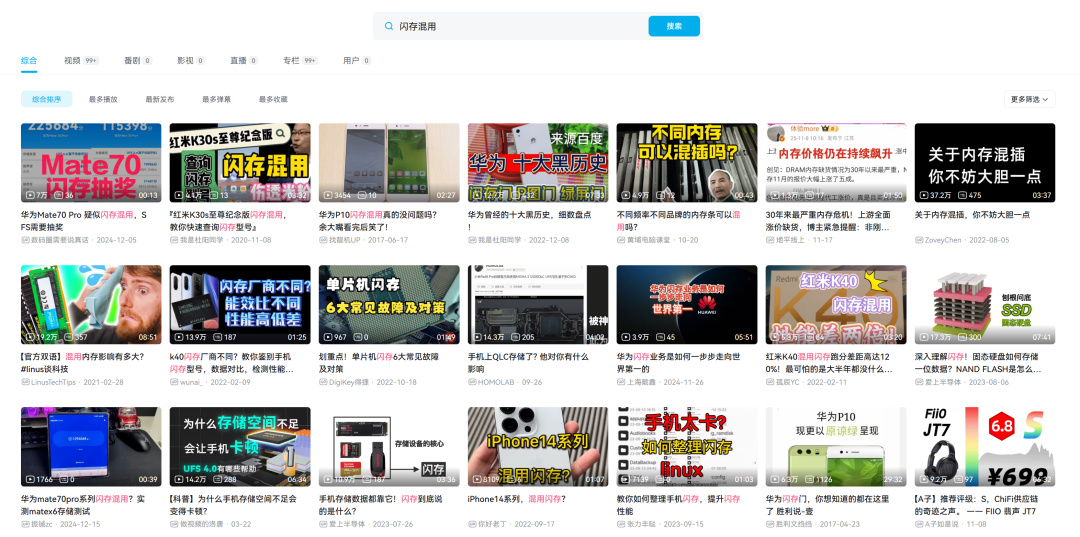The image size is (1080, 537).
Task: Open the 红米K30s至尊纪念版 video thumbnail
Action: pyautogui.click(x=240, y=162)
